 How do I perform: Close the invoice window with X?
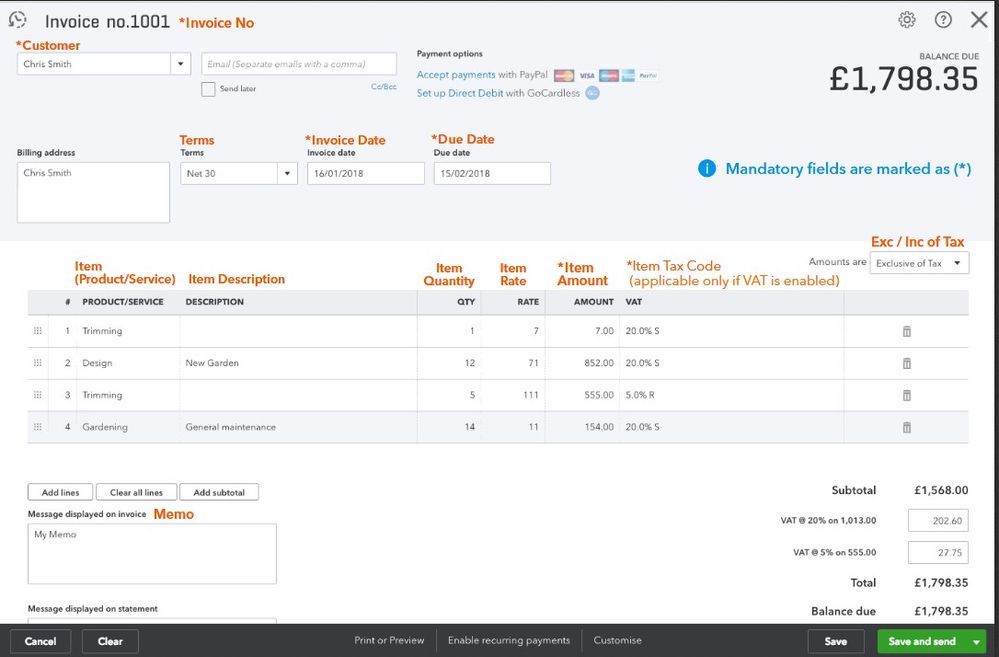coord(979,20)
